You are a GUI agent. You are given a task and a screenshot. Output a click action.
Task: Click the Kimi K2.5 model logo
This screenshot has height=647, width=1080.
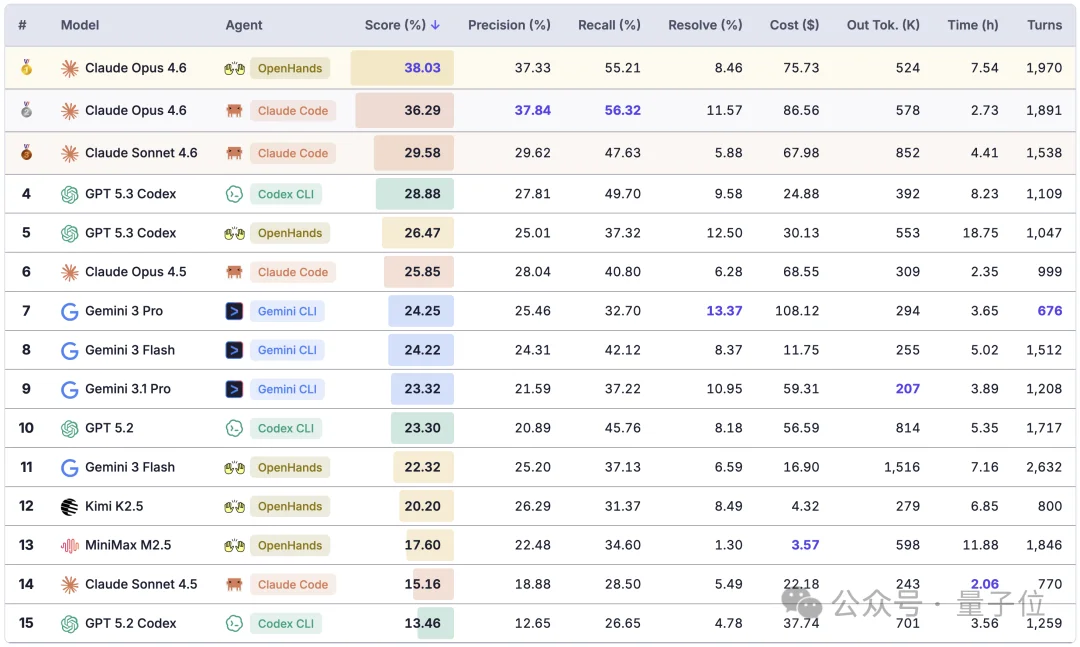[x=69, y=507]
